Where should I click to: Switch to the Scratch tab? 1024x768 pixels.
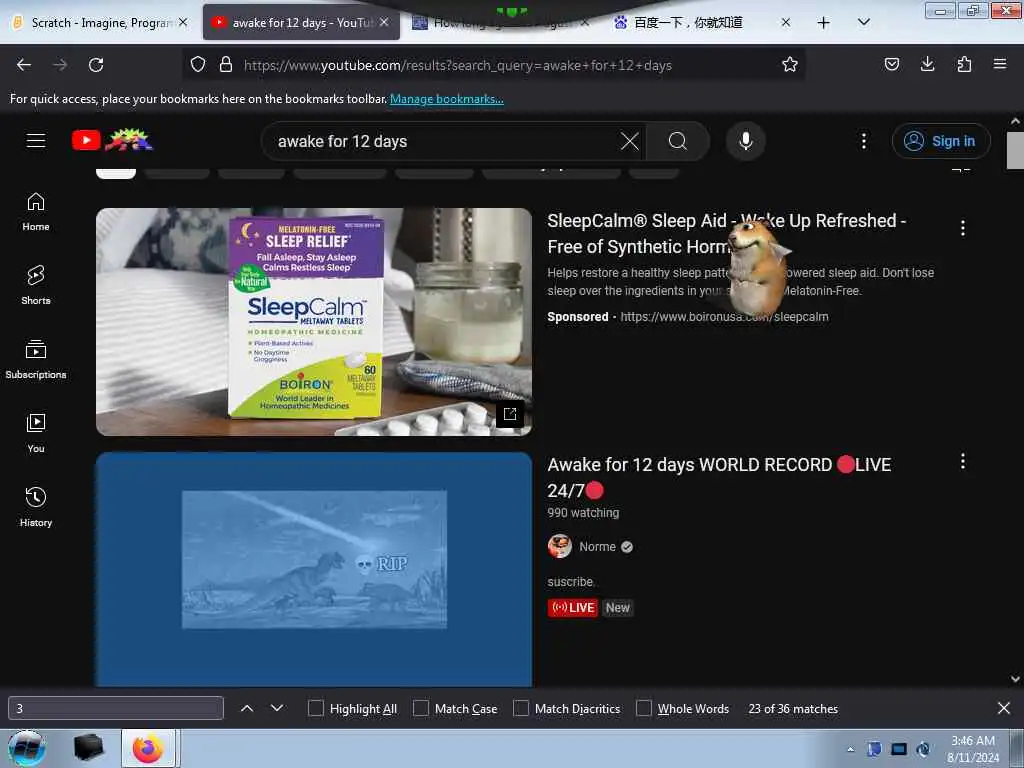coord(101,23)
